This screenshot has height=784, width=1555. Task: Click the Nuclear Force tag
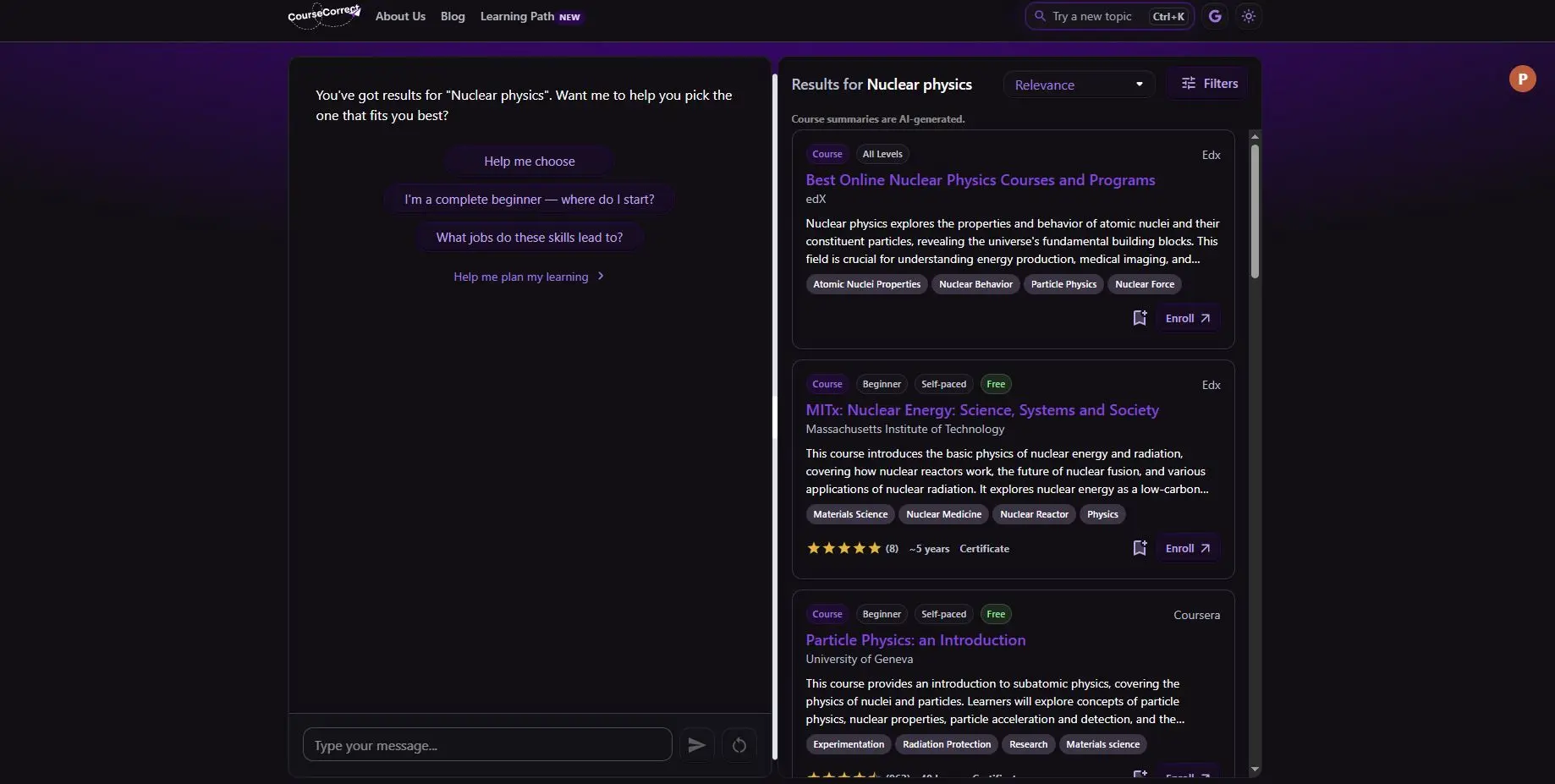click(1145, 284)
